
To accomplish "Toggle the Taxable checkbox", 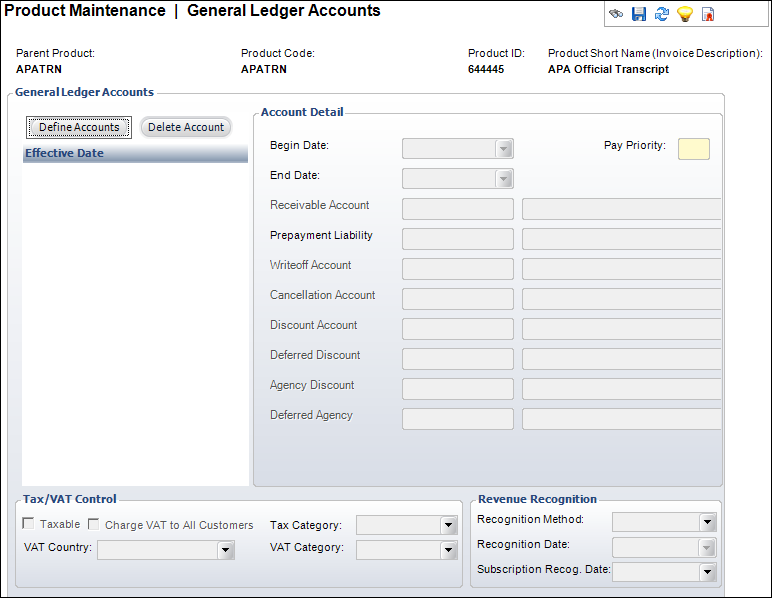I will (29, 524).
